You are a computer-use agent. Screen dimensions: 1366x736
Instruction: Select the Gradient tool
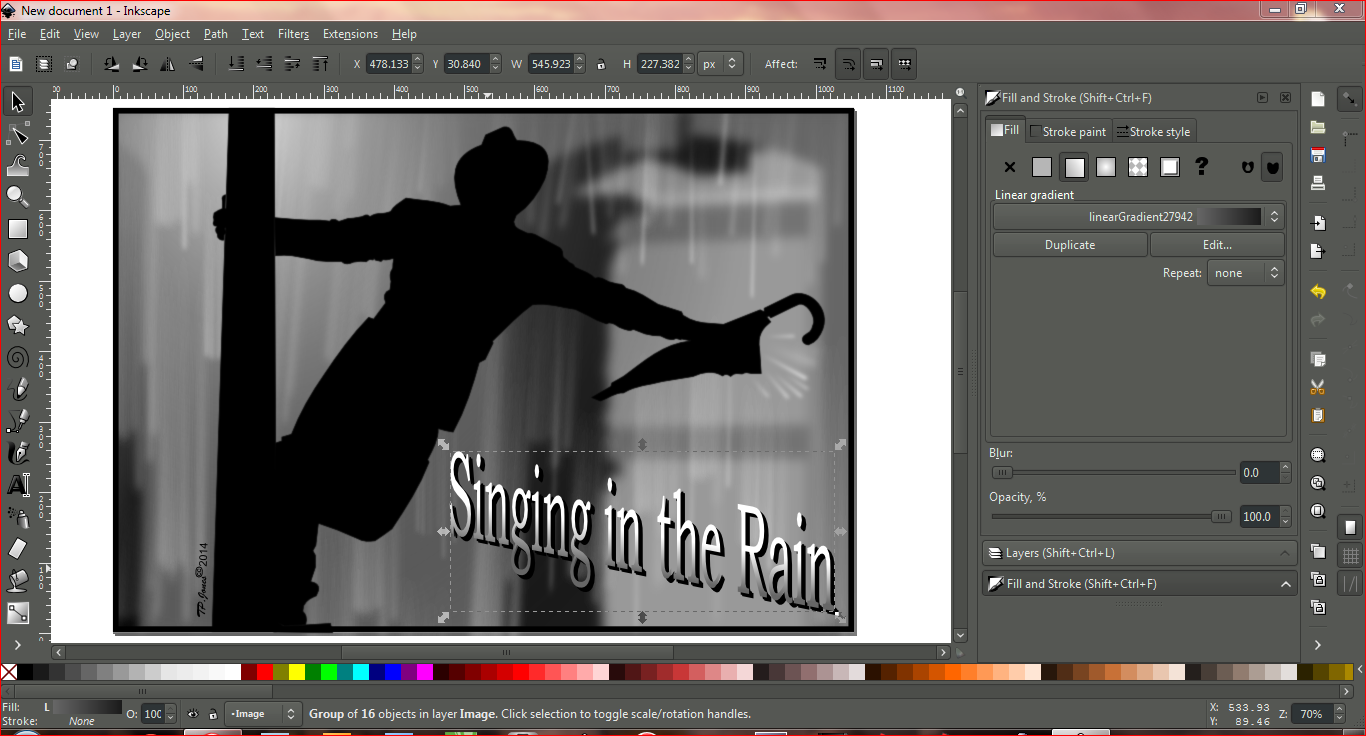point(18,613)
